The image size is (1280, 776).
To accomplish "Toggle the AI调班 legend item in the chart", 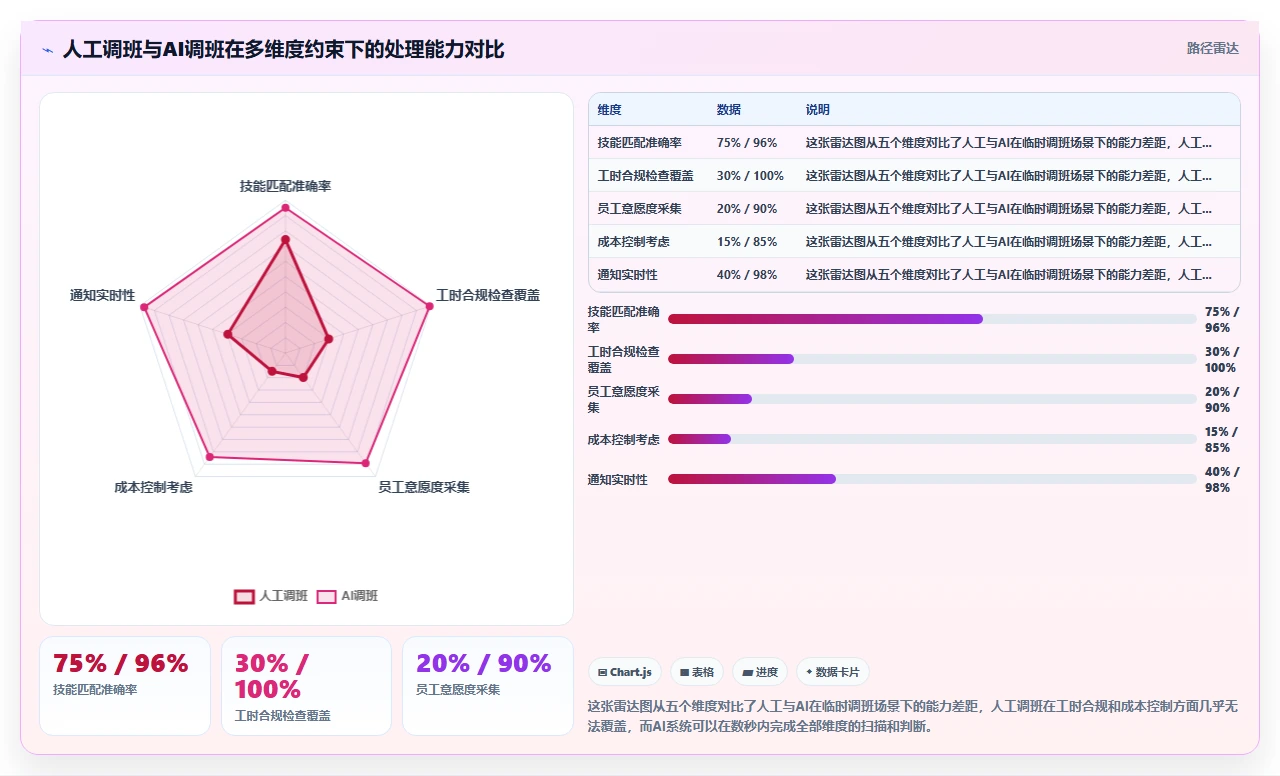I will (347, 596).
